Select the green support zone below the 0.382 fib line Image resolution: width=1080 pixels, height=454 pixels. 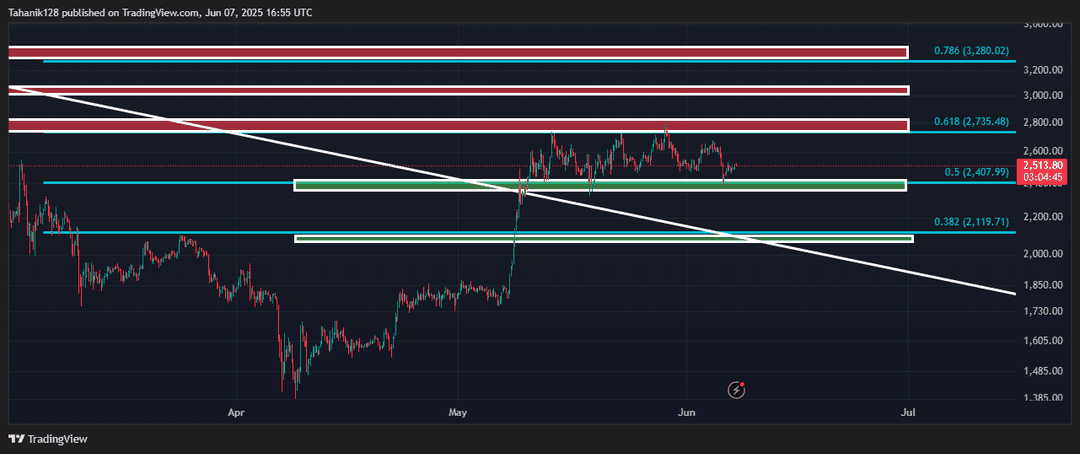(x=604, y=239)
